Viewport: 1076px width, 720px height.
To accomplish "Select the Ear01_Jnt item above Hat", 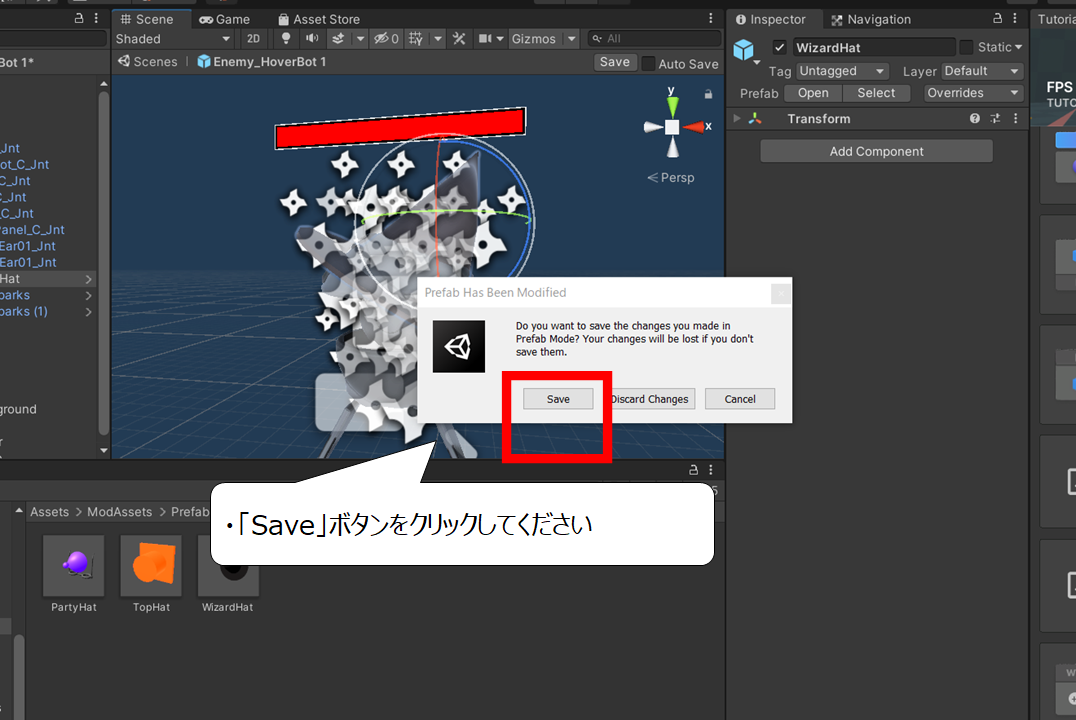I will tap(28, 262).
